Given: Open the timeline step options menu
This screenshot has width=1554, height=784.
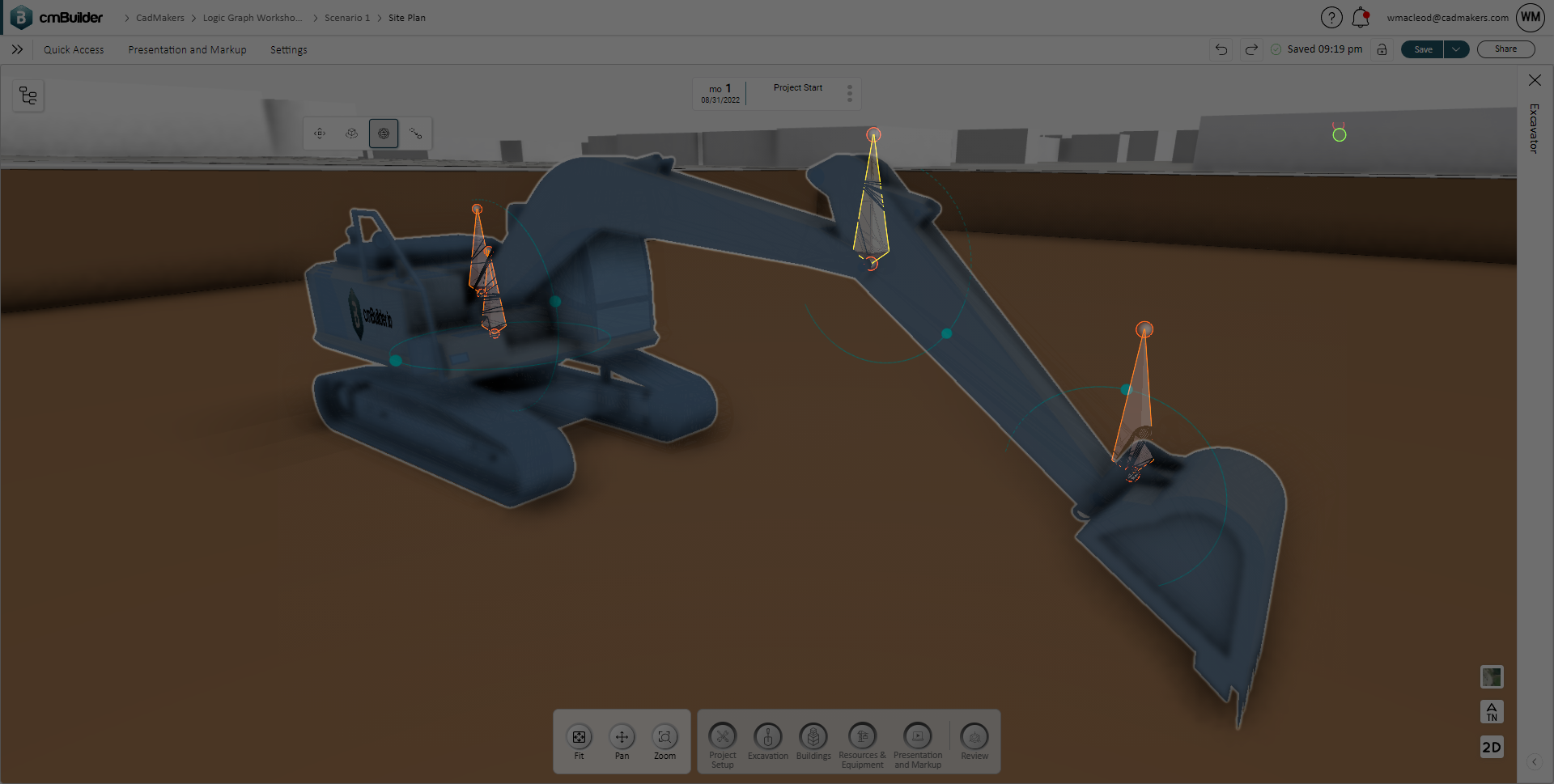Looking at the screenshot, I should tap(850, 93).
